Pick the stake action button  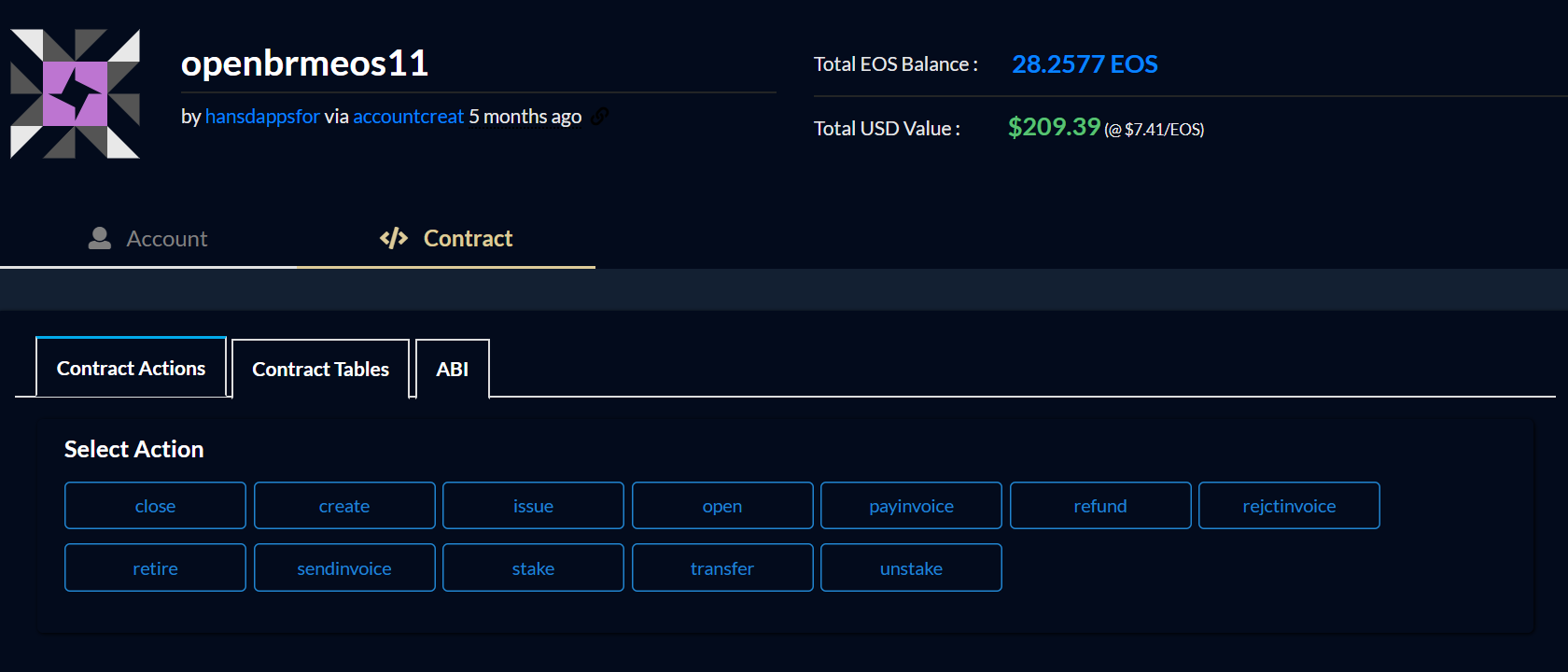[533, 568]
